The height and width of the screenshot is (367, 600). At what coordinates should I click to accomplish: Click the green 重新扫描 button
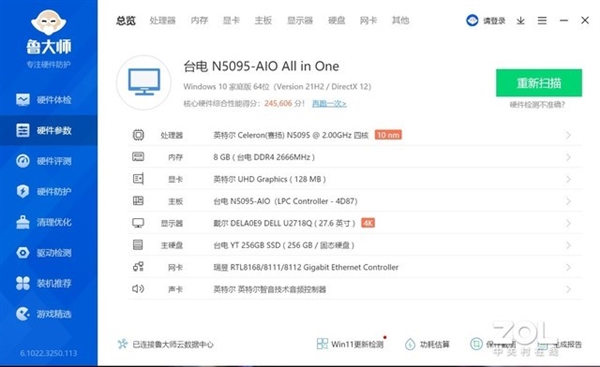tap(539, 83)
